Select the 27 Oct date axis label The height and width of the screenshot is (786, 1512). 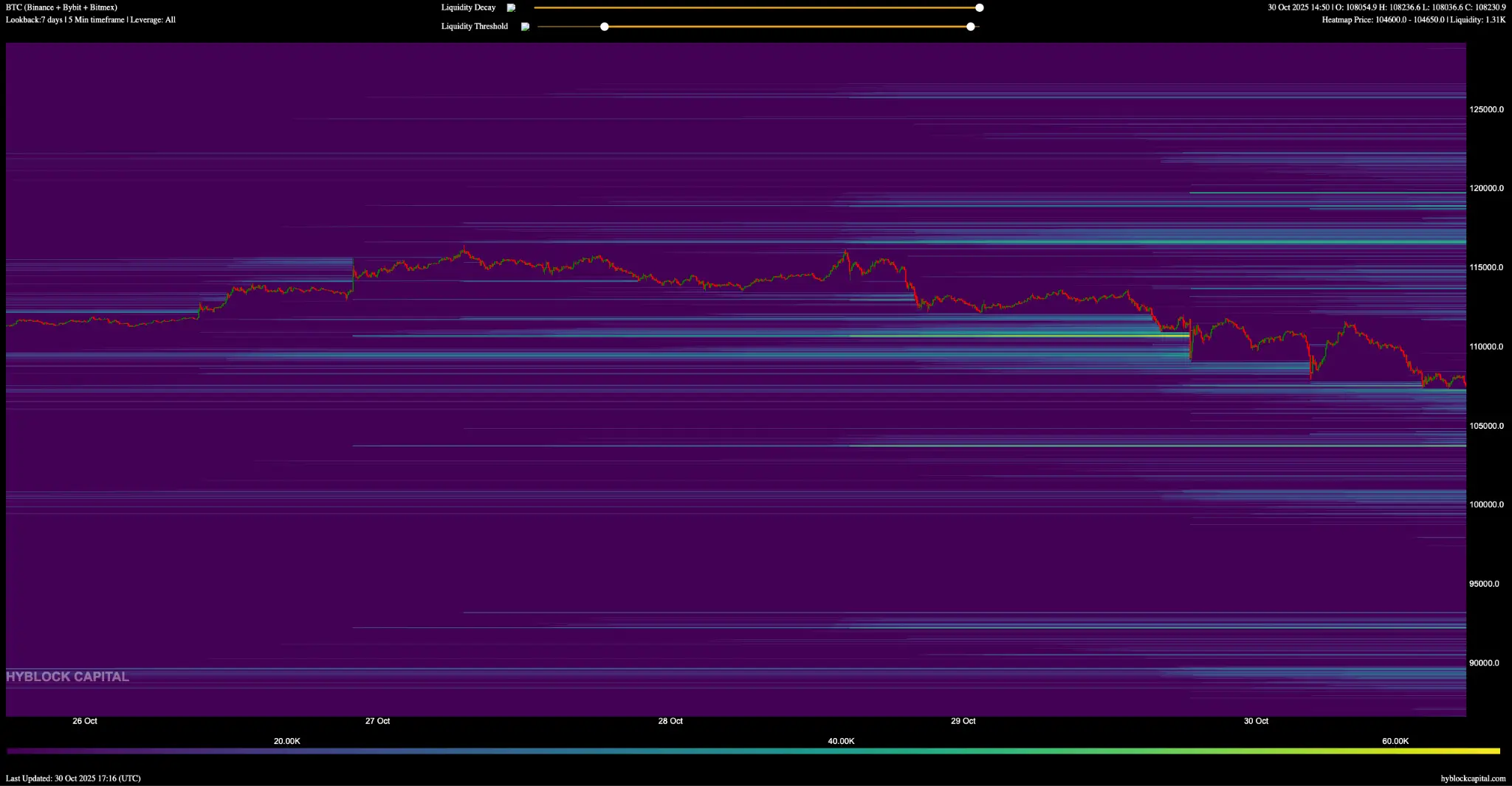click(x=377, y=721)
